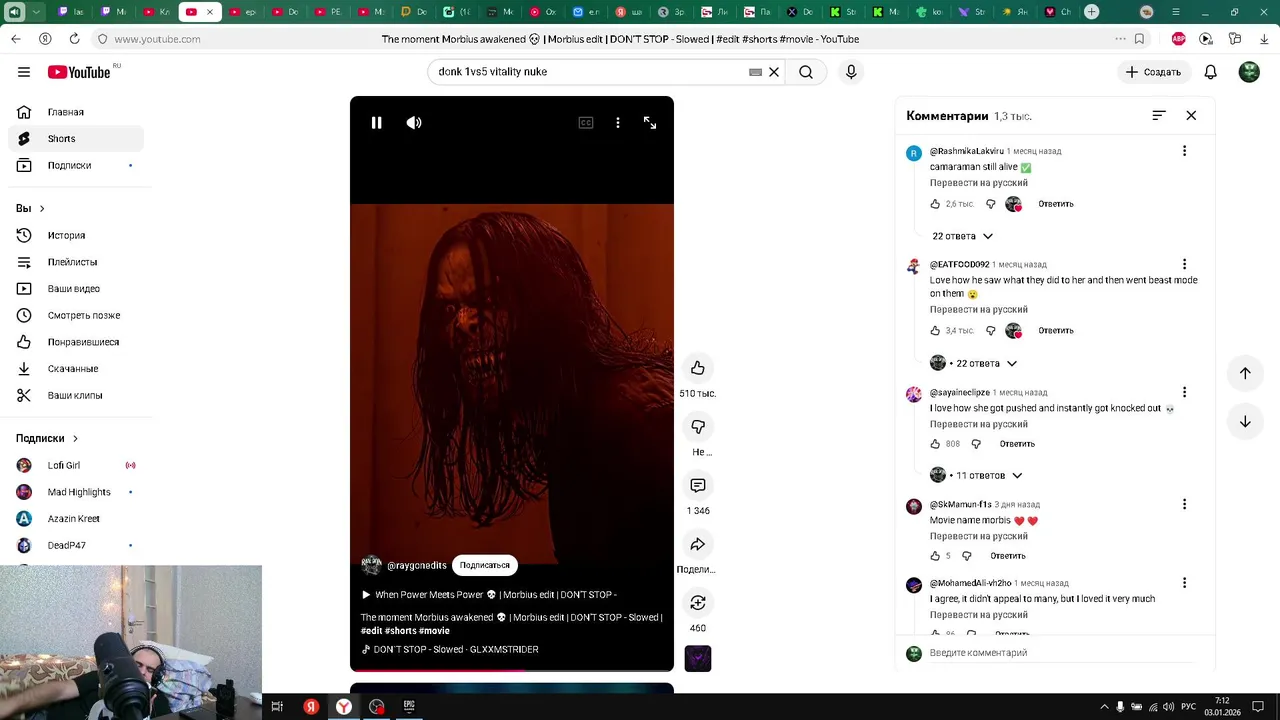Reply to the RashmikaLakviru comment

[x=1056, y=204]
